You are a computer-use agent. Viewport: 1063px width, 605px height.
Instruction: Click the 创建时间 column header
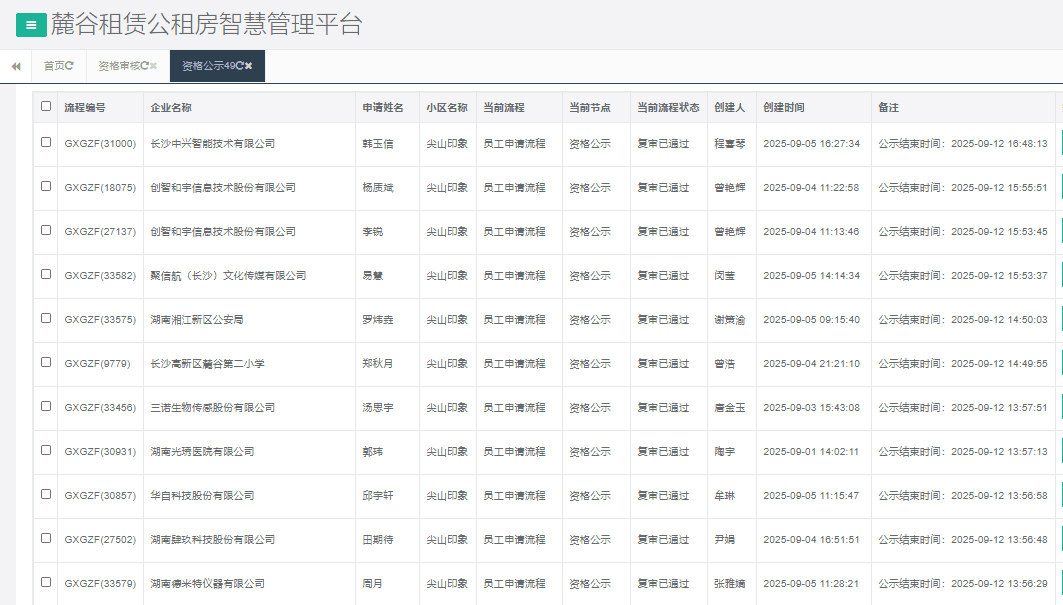tap(783, 108)
